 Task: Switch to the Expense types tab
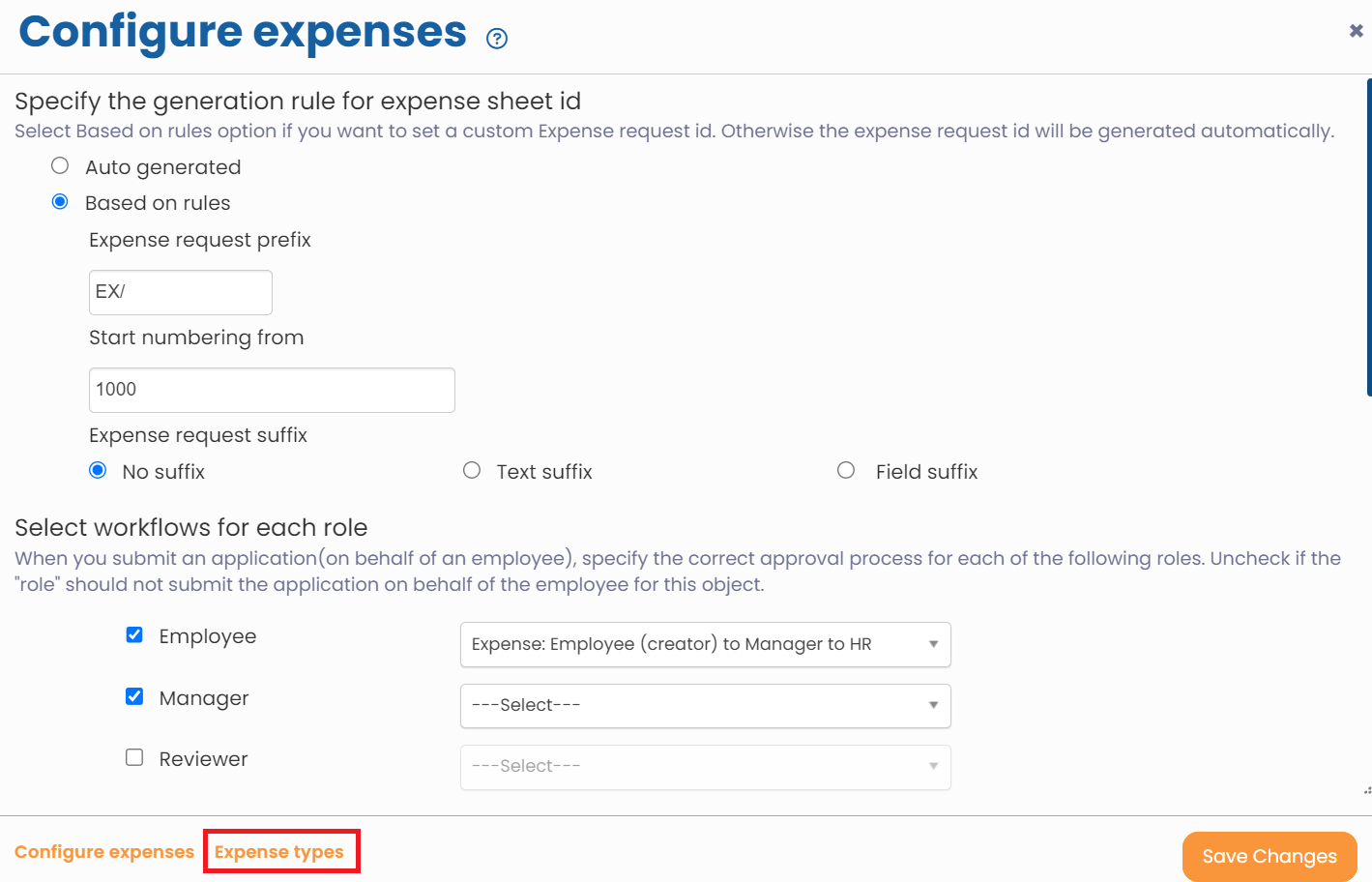click(x=281, y=851)
